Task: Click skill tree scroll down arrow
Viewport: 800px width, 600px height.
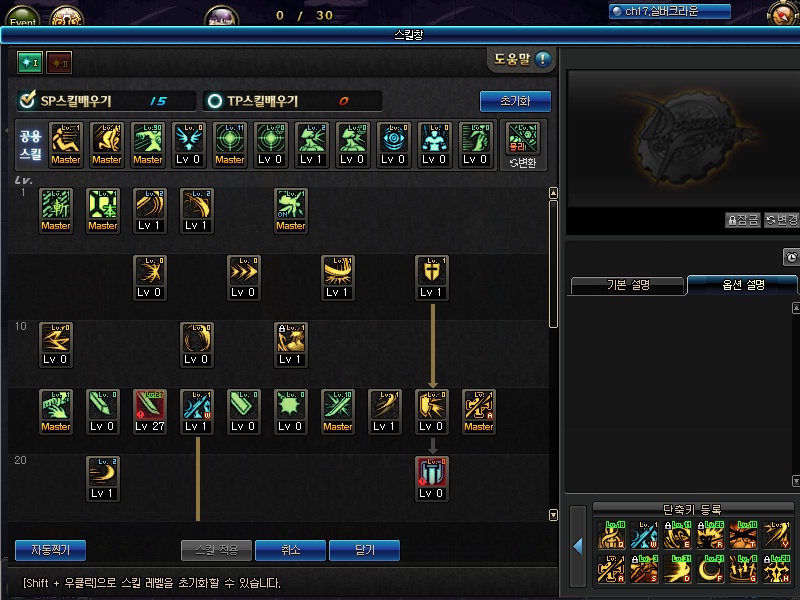Action: click(x=553, y=515)
